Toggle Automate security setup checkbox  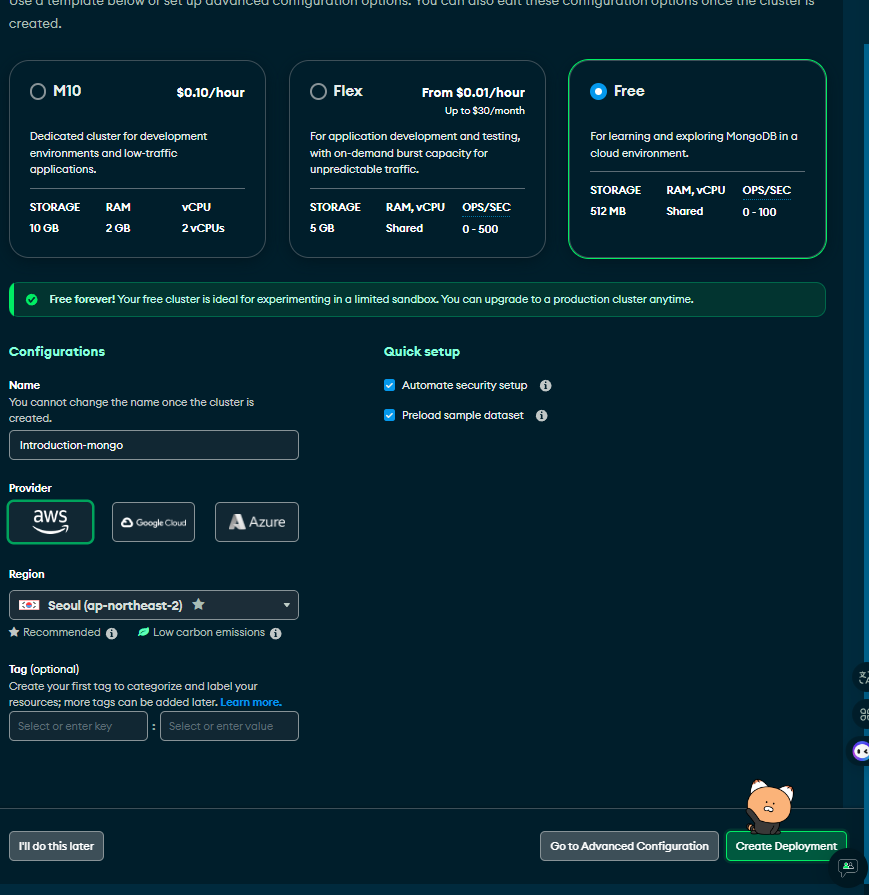[389, 385]
